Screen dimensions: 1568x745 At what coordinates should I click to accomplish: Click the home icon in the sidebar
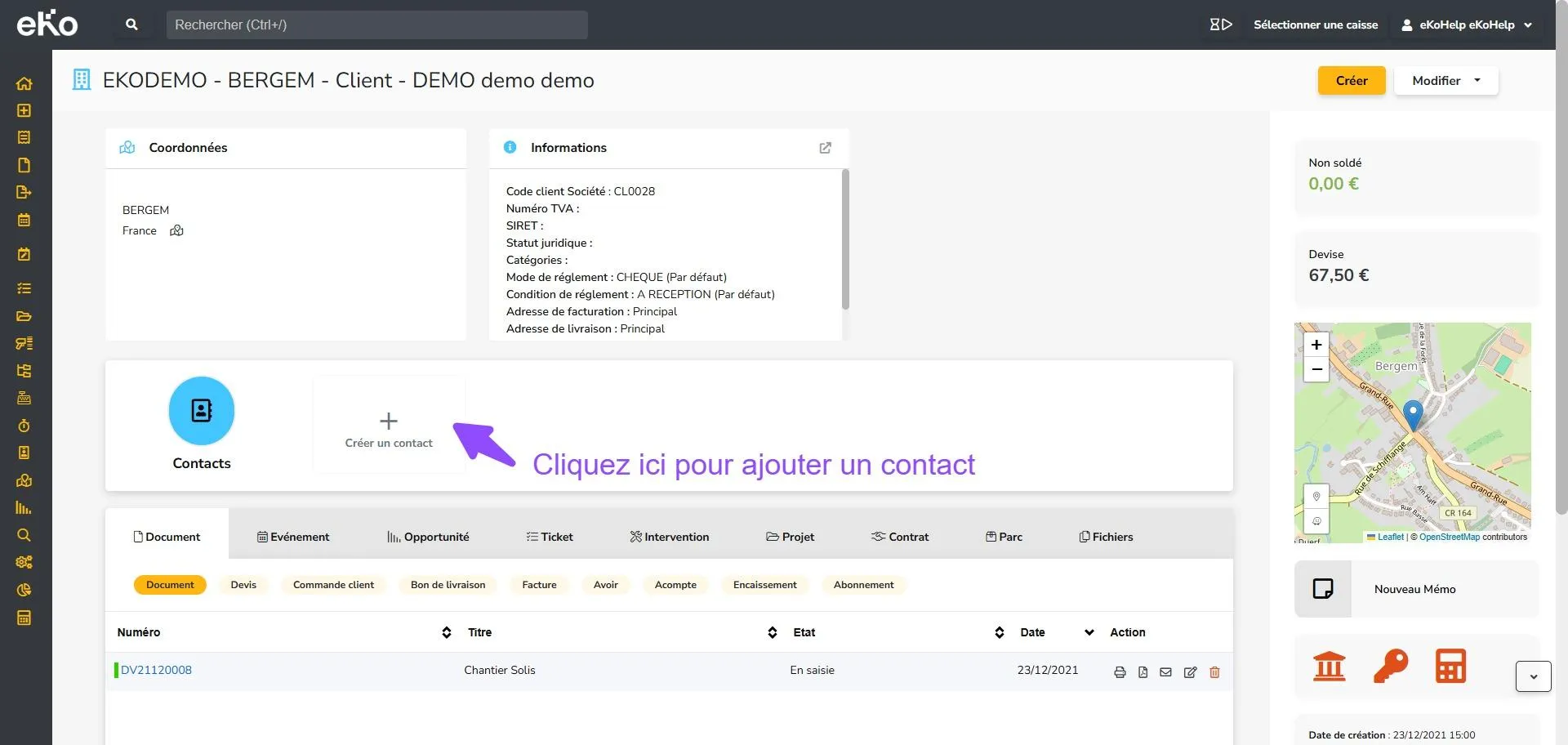pyautogui.click(x=24, y=83)
